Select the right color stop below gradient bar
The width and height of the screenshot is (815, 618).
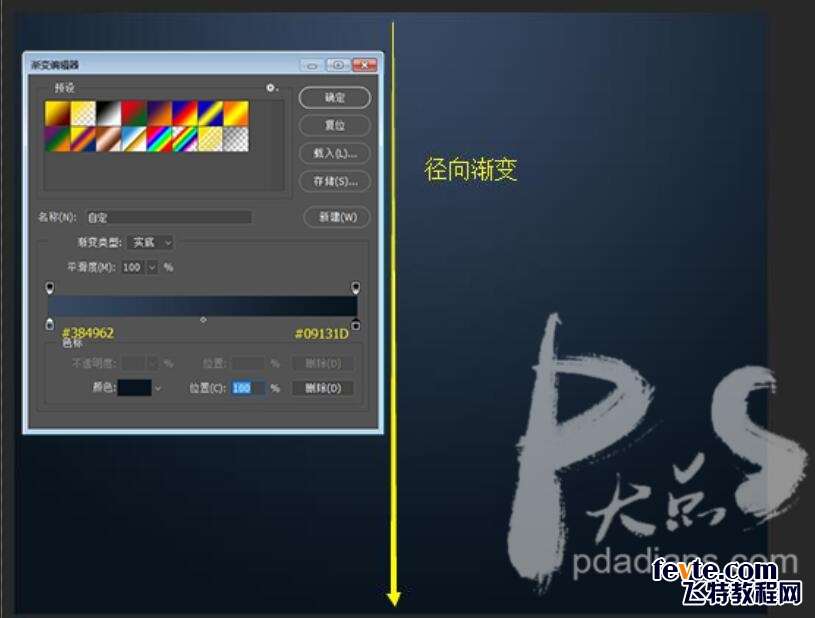(x=356, y=324)
